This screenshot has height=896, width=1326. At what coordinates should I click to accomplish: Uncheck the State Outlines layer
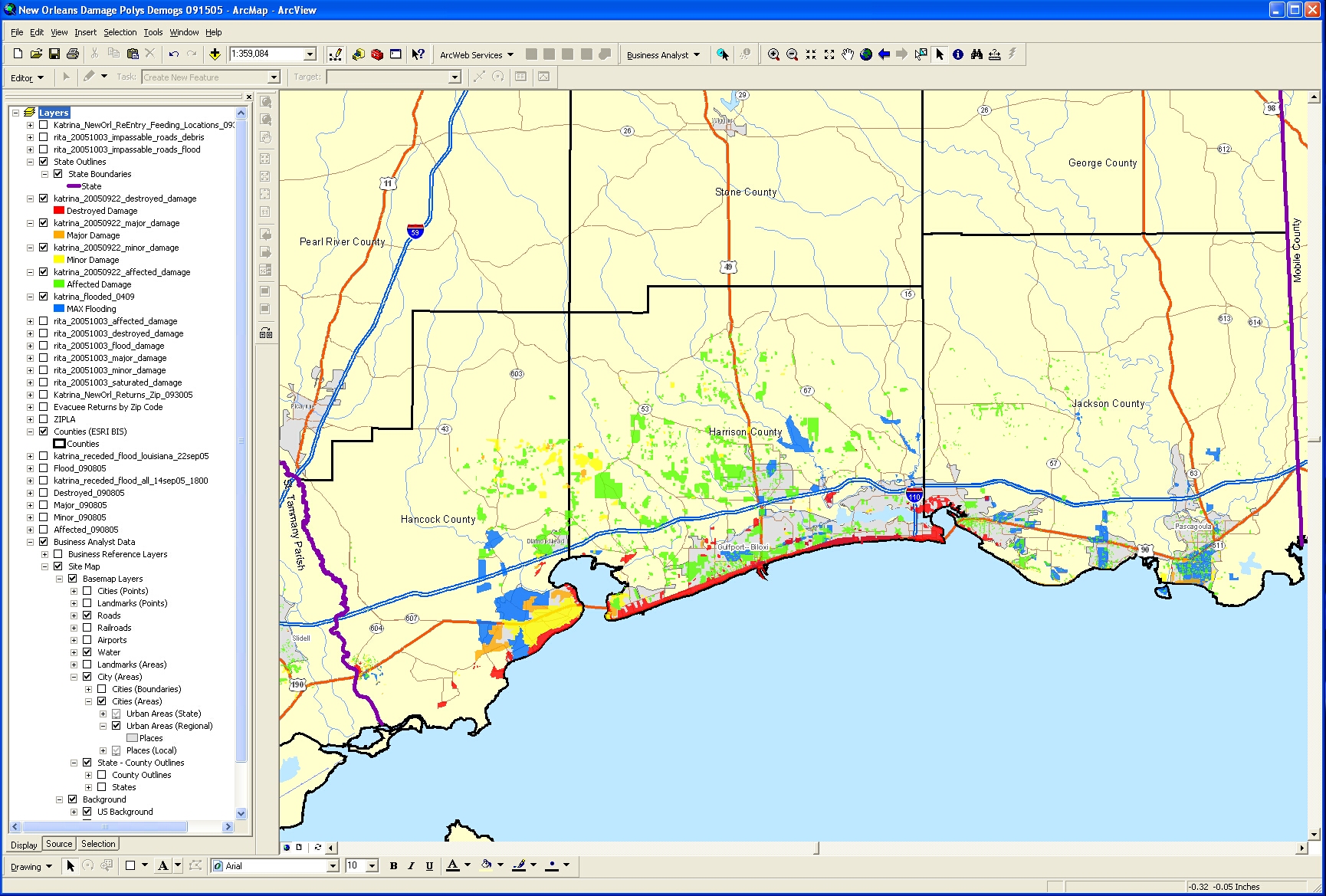pyautogui.click(x=44, y=162)
